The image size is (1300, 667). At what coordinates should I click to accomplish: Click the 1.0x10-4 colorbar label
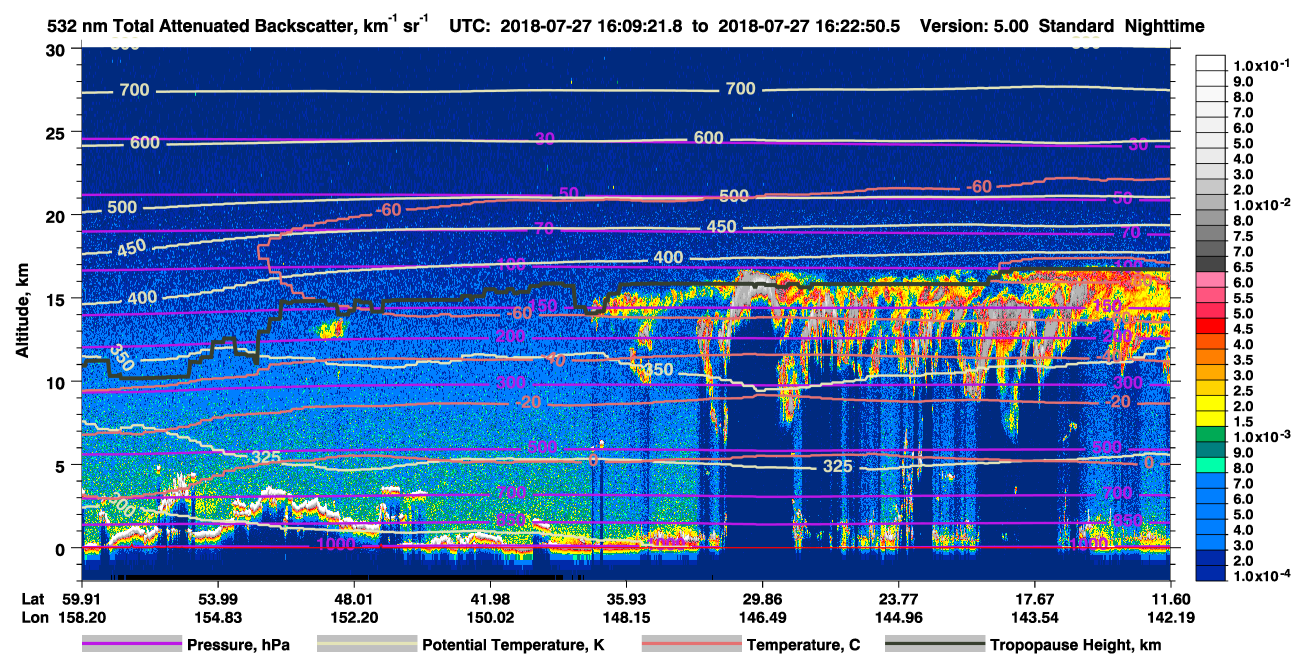click(1262, 576)
